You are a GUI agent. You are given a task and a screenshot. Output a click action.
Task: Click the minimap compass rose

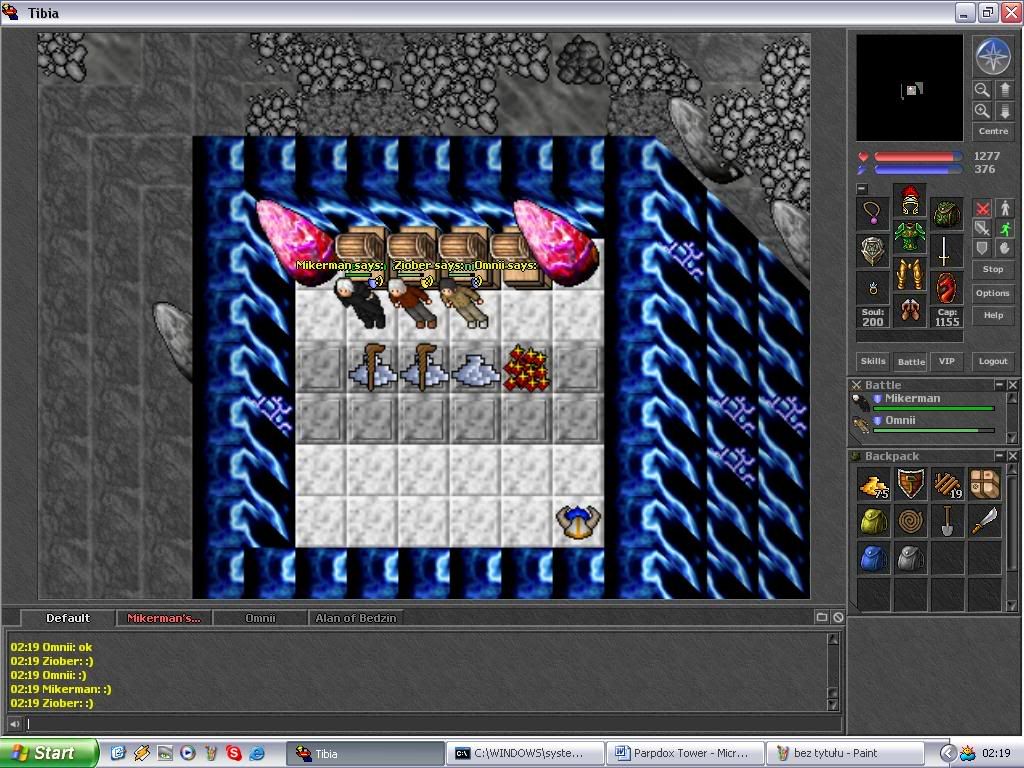(993, 56)
